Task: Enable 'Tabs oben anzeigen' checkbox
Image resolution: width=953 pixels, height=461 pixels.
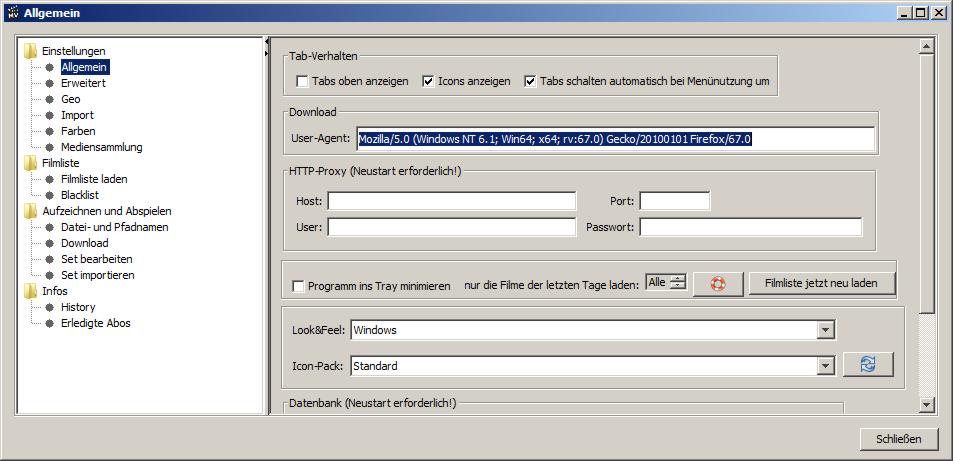Action: pyautogui.click(x=303, y=81)
